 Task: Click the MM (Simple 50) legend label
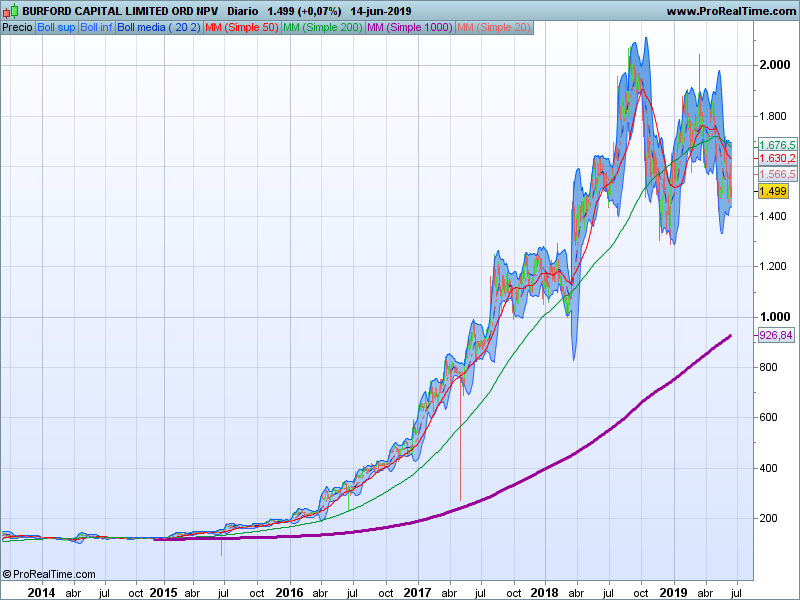(242, 28)
